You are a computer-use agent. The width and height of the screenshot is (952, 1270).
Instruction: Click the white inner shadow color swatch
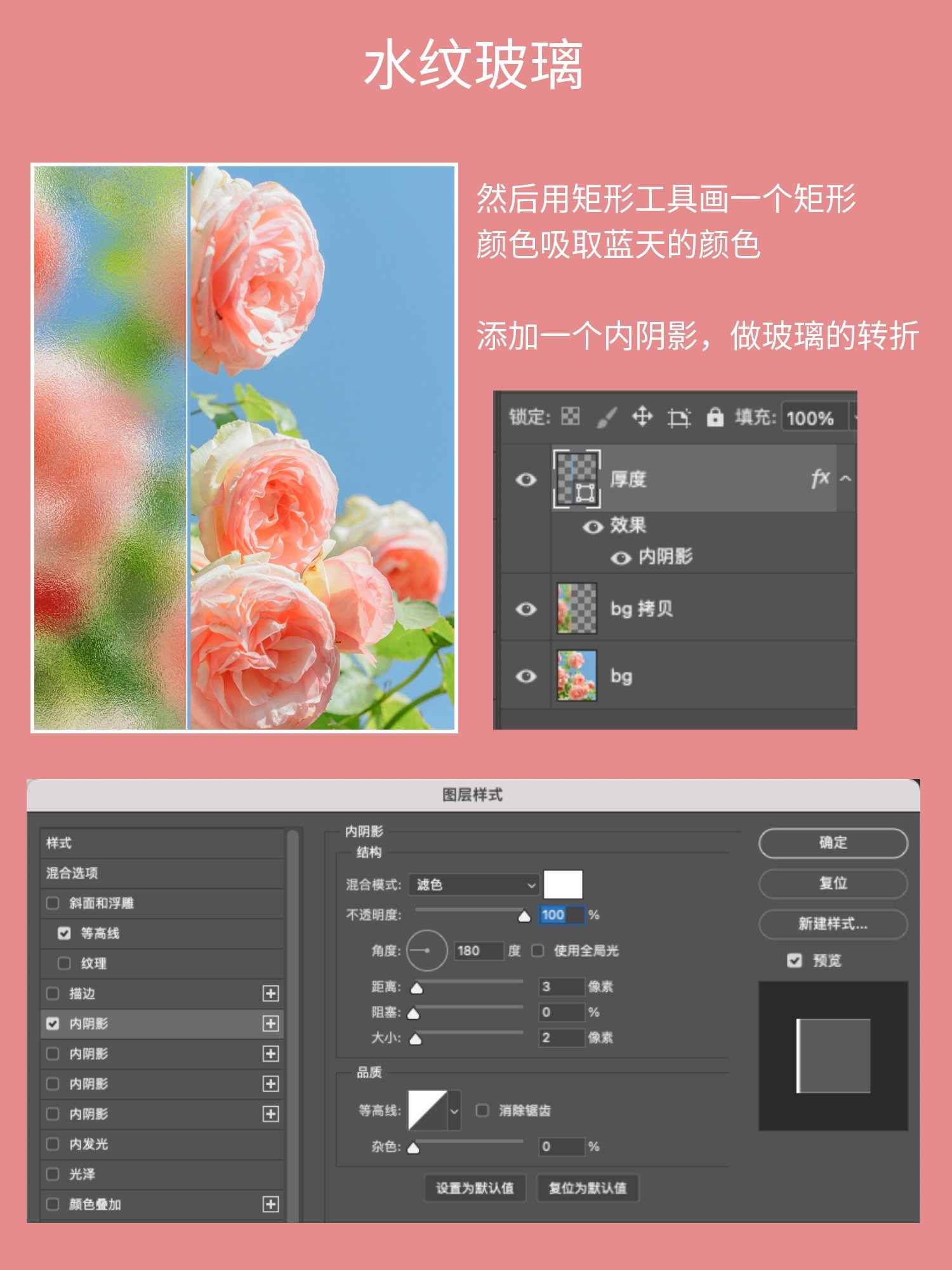(x=563, y=885)
